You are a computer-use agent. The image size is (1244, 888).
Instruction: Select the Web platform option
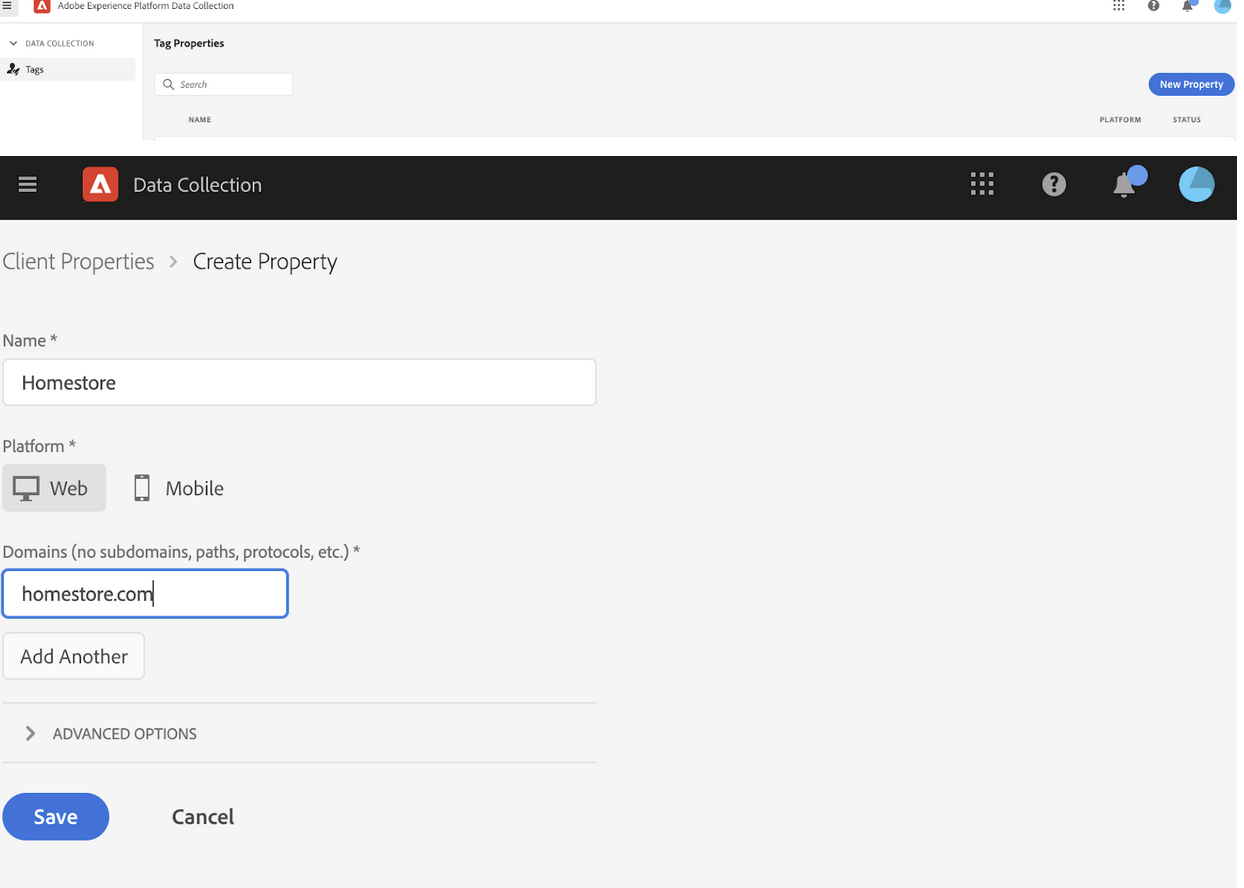[54, 488]
